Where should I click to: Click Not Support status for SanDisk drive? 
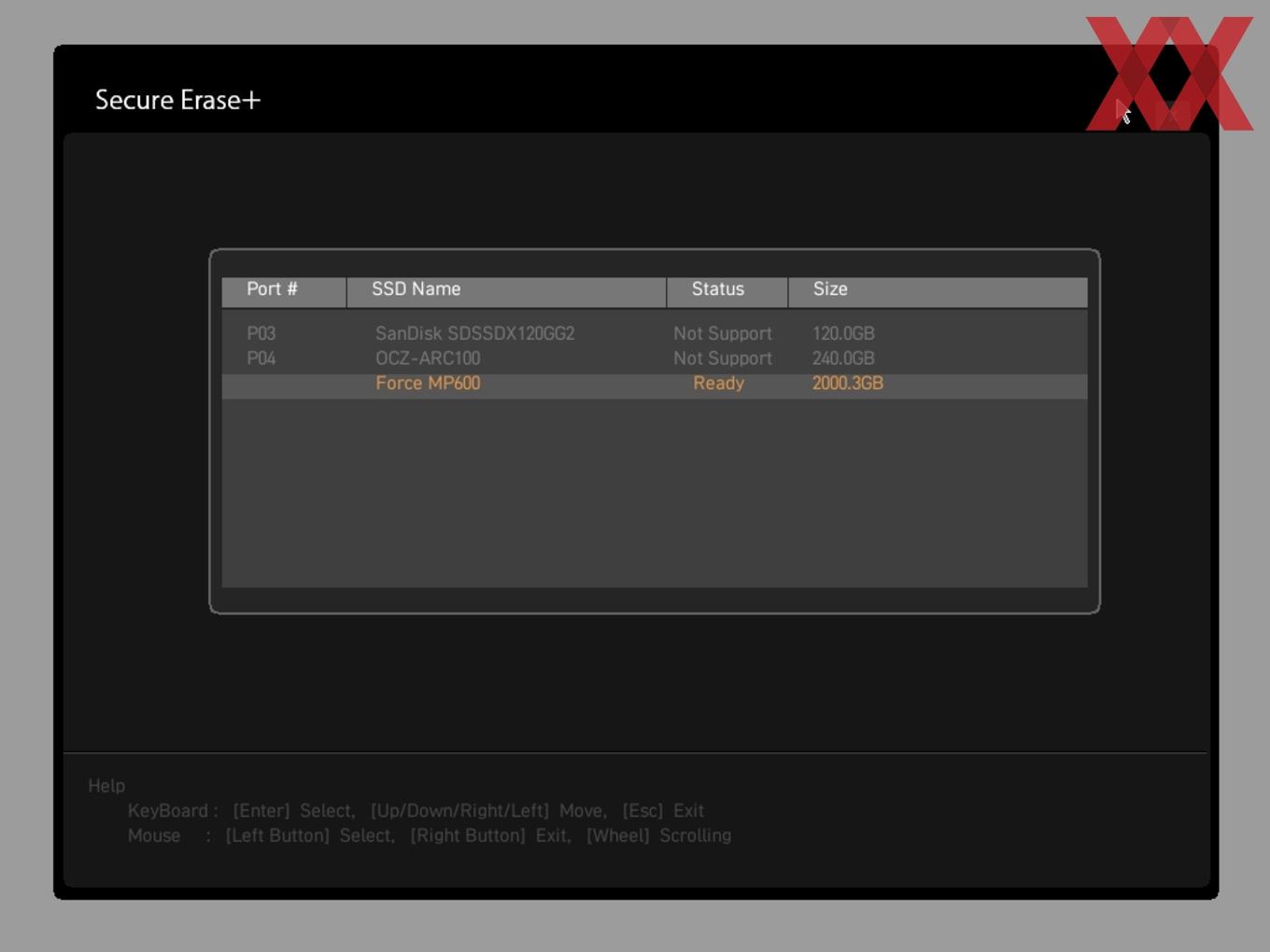click(723, 333)
